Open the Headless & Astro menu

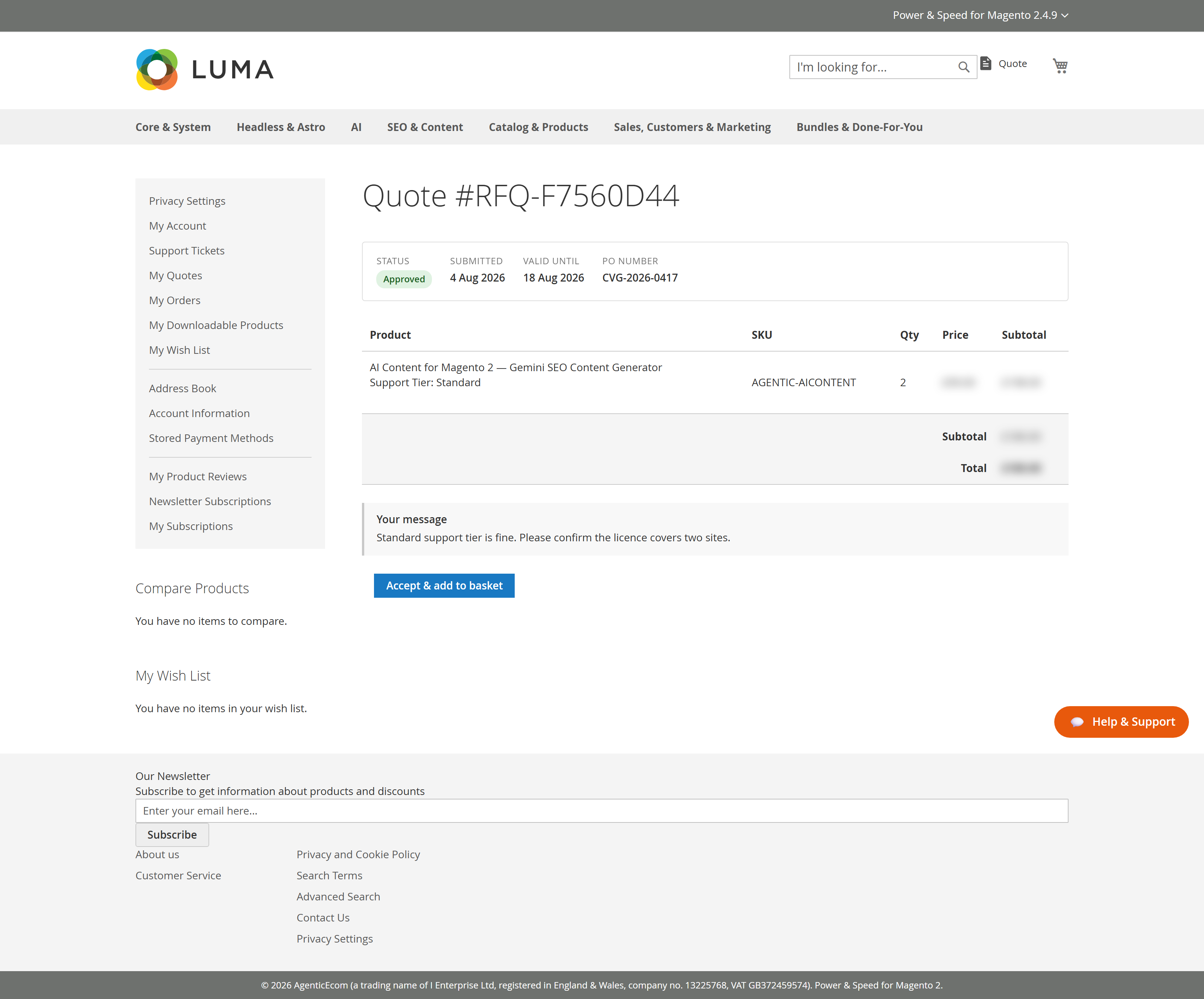coord(281,127)
